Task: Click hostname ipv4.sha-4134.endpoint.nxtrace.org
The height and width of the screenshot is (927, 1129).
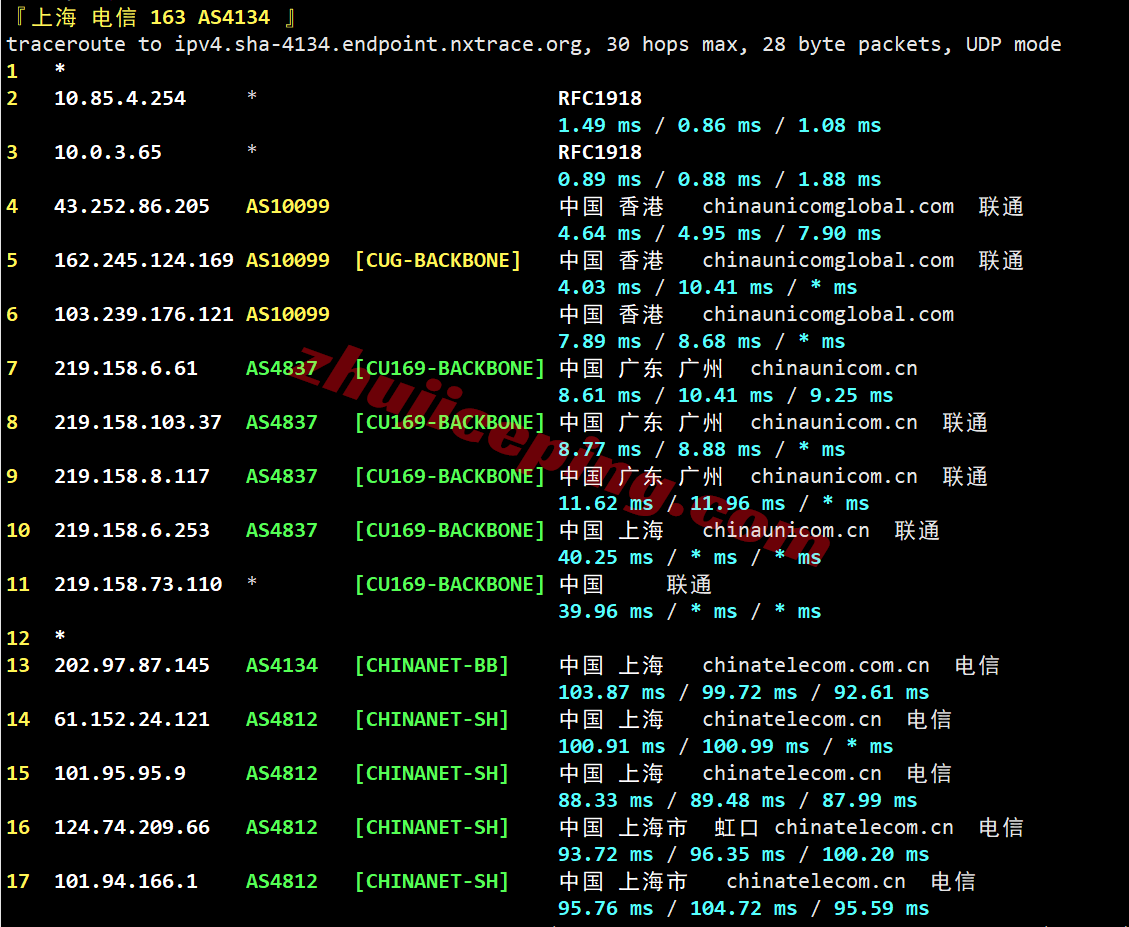Action: click(x=378, y=45)
